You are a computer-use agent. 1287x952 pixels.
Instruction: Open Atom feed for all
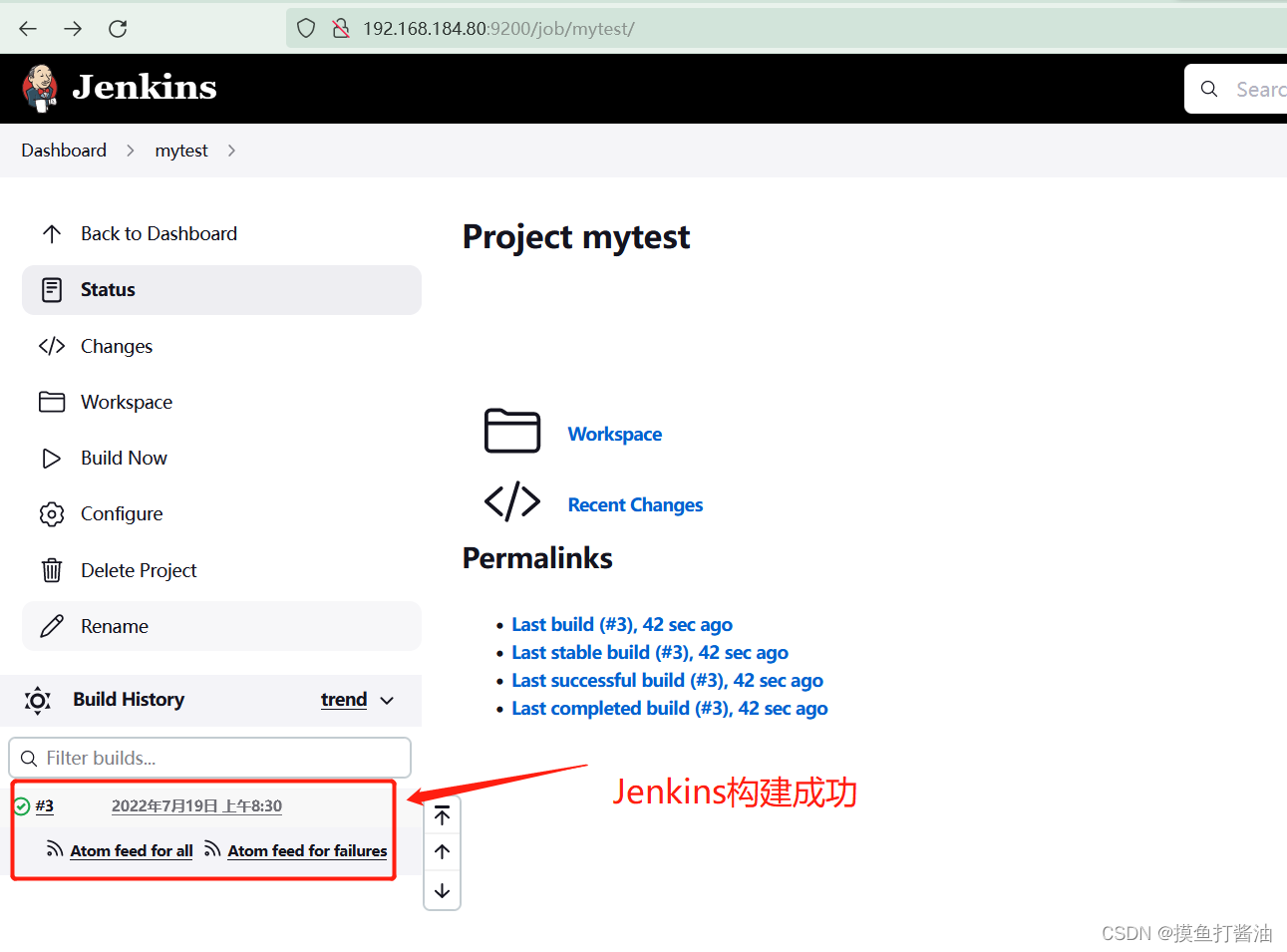132,850
